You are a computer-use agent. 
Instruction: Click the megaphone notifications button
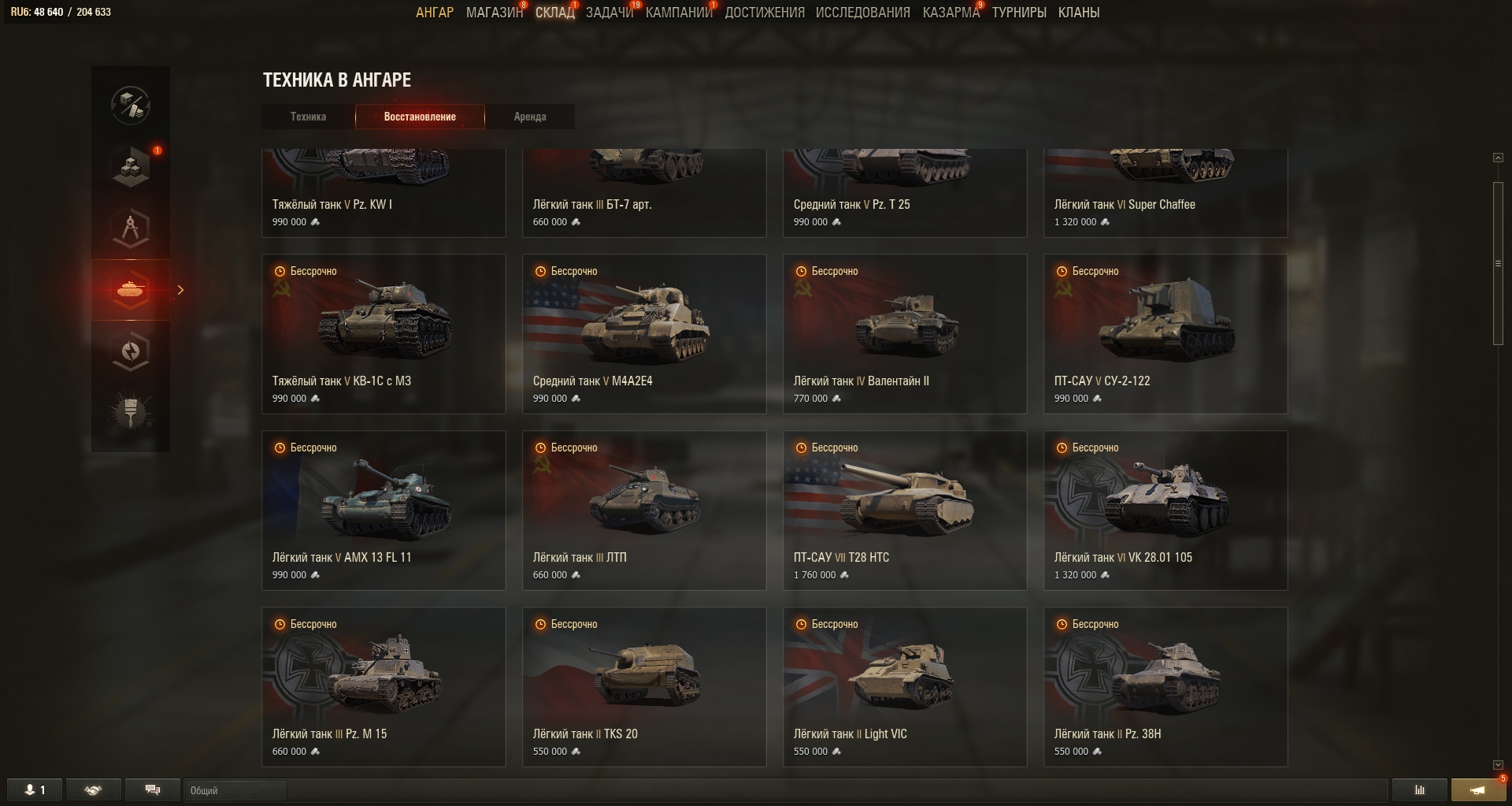pyautogui.click(x=1478, y=790)
